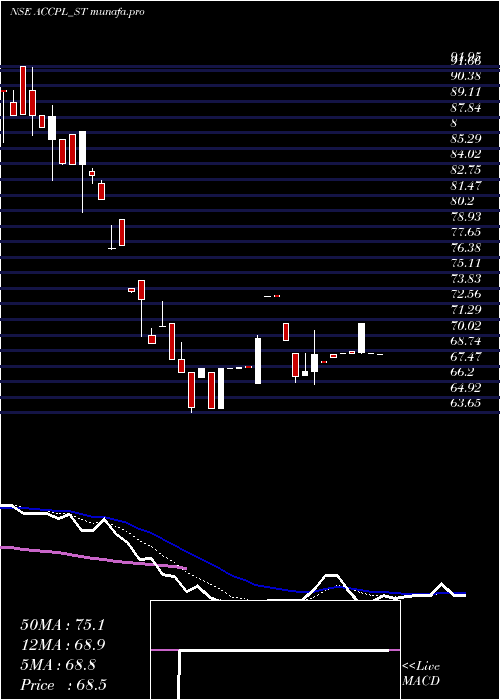
Task: Click the 76.38 price axis label
Action: (466, 248)
